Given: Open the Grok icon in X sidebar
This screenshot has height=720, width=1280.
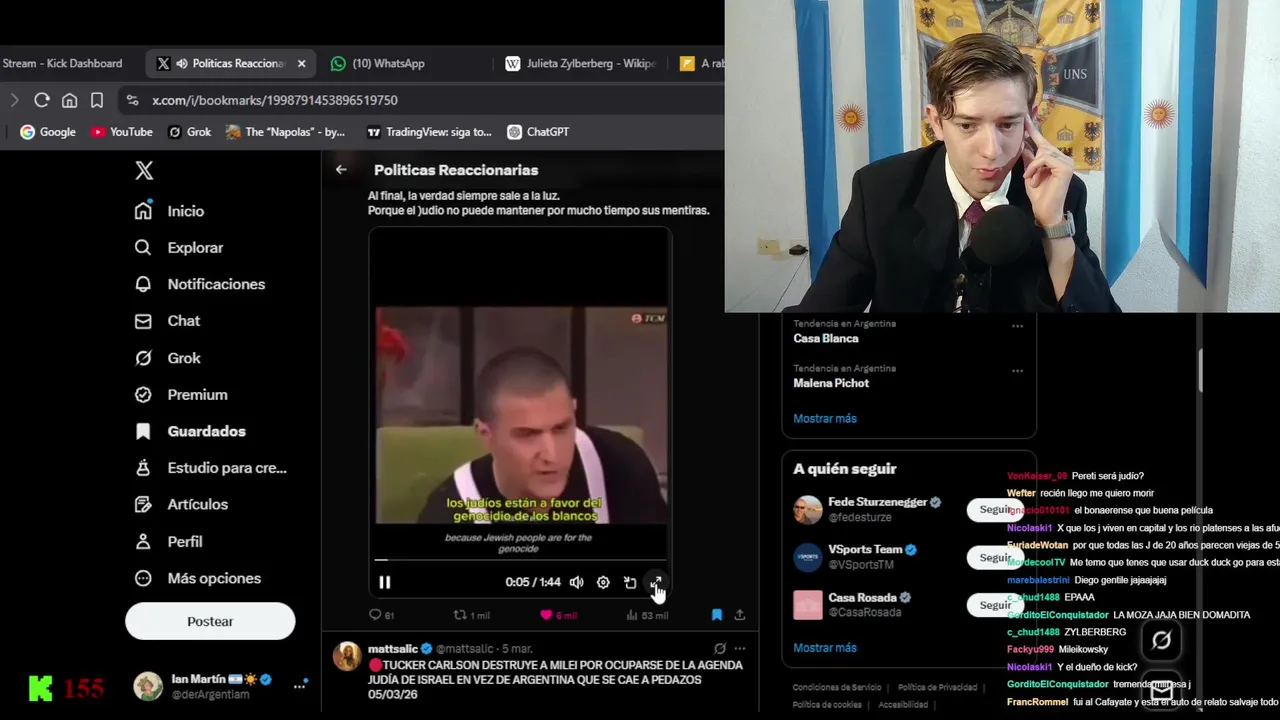Looking at the screenshot, I should 143,358.
